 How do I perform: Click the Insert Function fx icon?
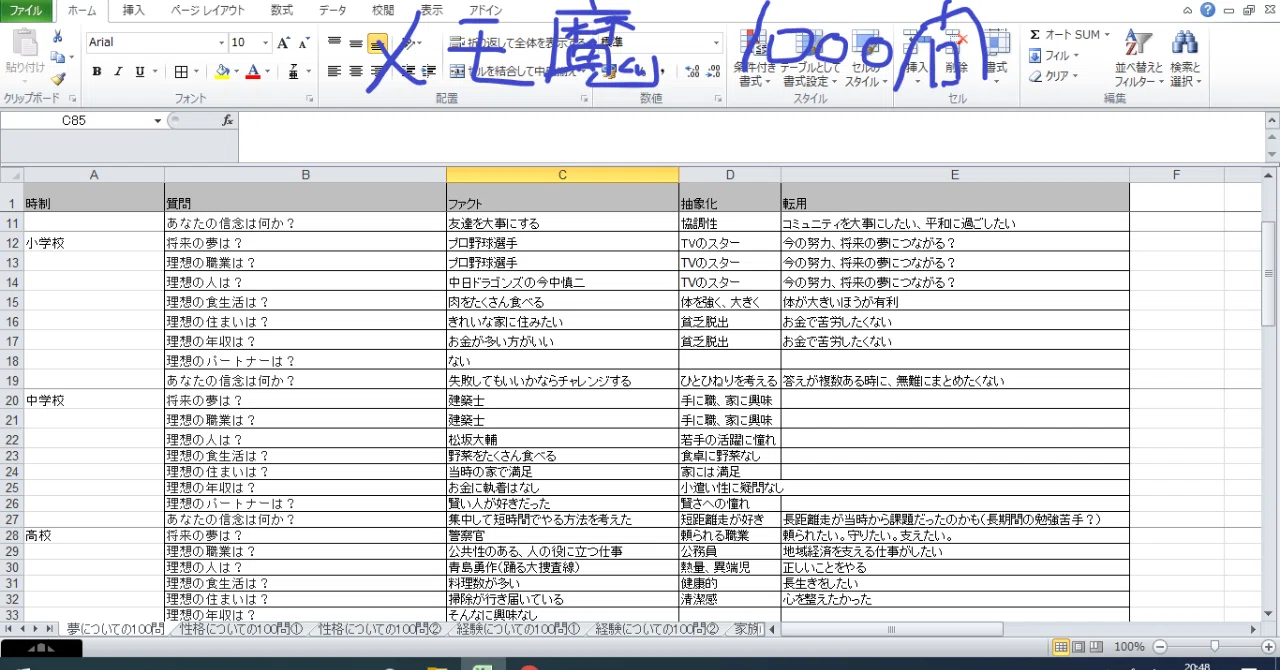pos(226,119)
